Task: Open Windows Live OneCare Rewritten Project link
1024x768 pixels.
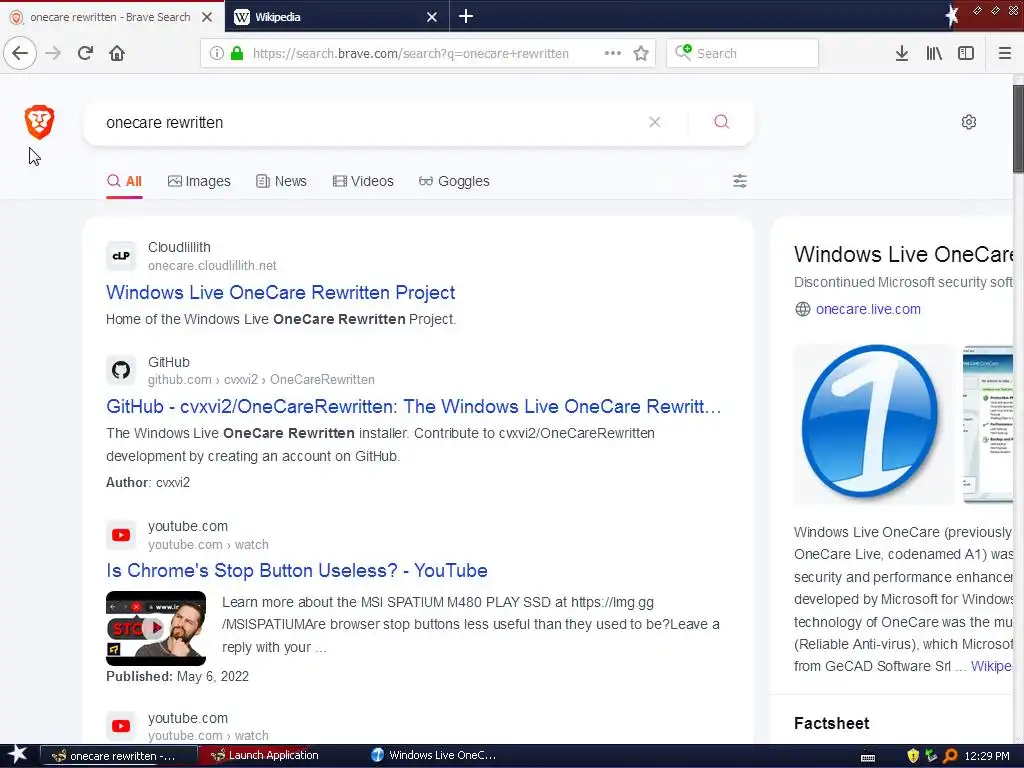Action: point(281,292)
